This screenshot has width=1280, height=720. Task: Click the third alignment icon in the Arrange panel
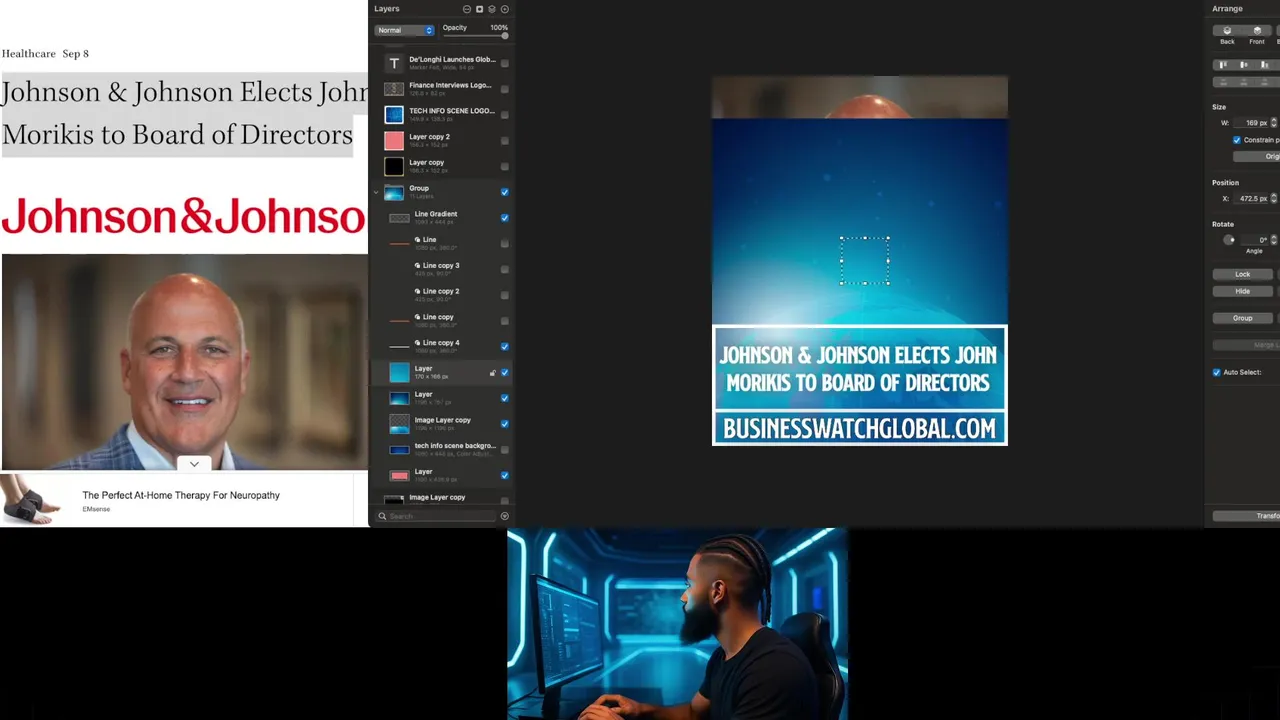click(x=1265, y=65)
